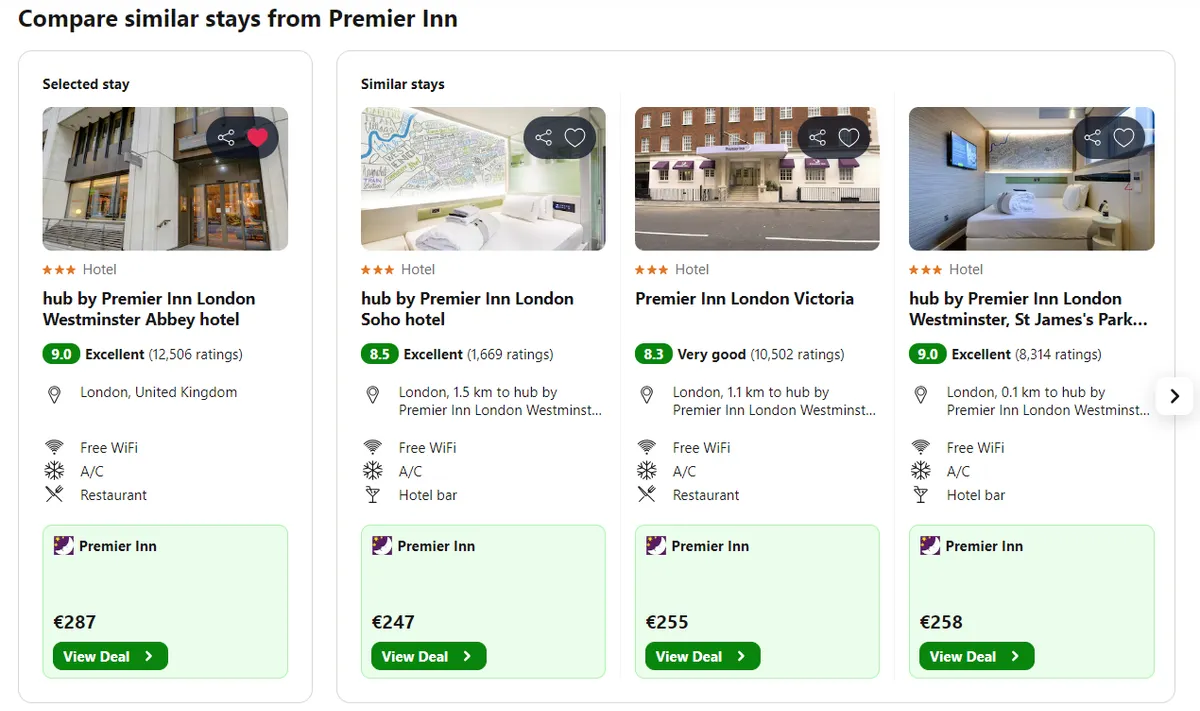View Deal for €258 St James's Park
Viewport: 1200px width, 711px height.
[x=976, y=657]
